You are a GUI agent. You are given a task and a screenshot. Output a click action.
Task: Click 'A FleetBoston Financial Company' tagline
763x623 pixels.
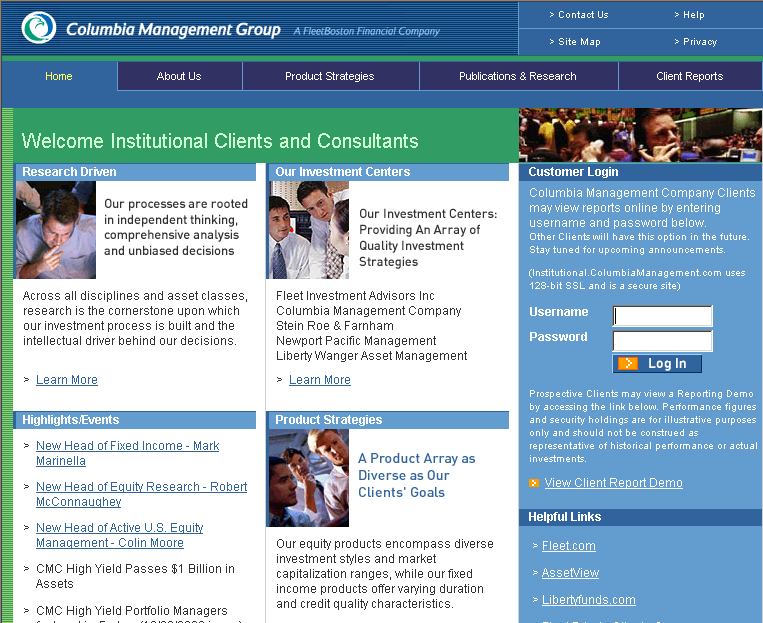tap(366, 31)
